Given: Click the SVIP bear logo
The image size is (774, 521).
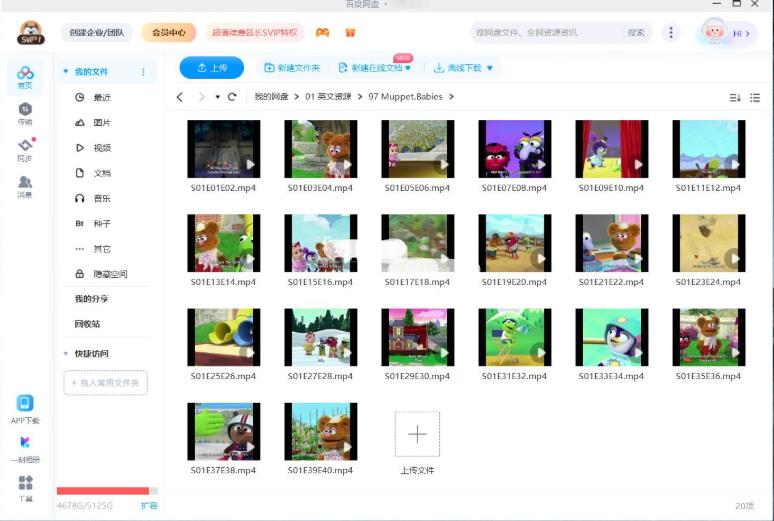Looking at the screenshot, I should tap(31, 33).
